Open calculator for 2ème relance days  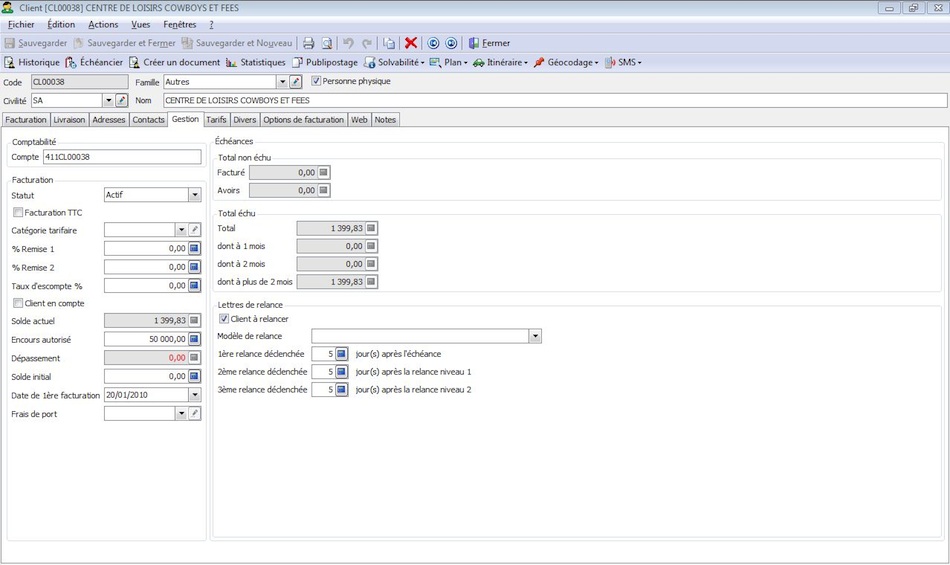(341, 372)
